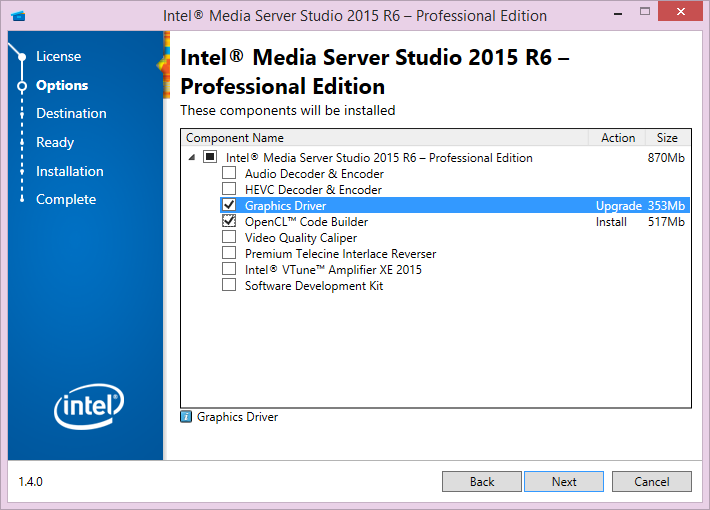
Task: Select the OpenCL Code Builder row label
Action: click(x=307, y=222)
